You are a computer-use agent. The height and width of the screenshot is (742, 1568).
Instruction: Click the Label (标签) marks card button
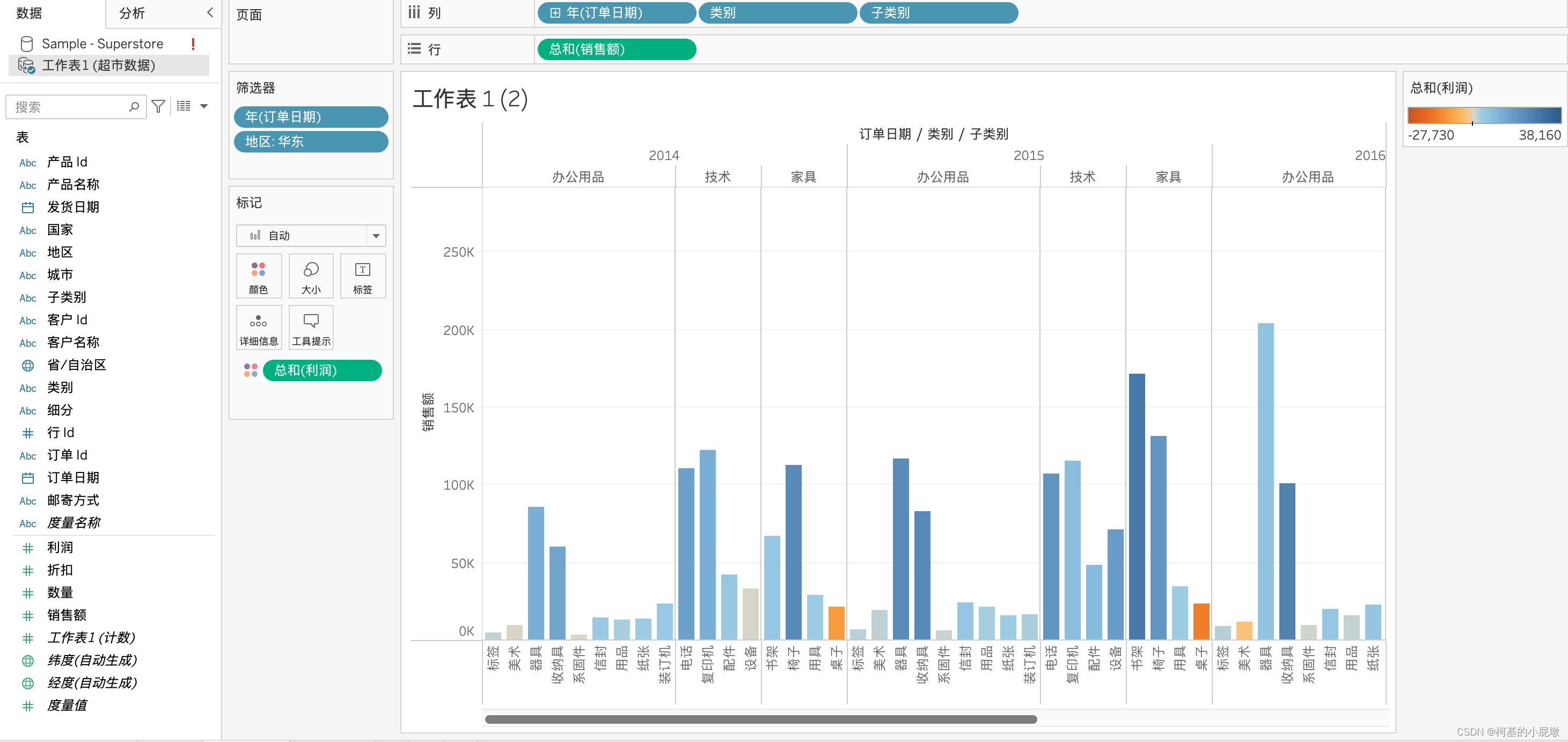click(362, 276)
